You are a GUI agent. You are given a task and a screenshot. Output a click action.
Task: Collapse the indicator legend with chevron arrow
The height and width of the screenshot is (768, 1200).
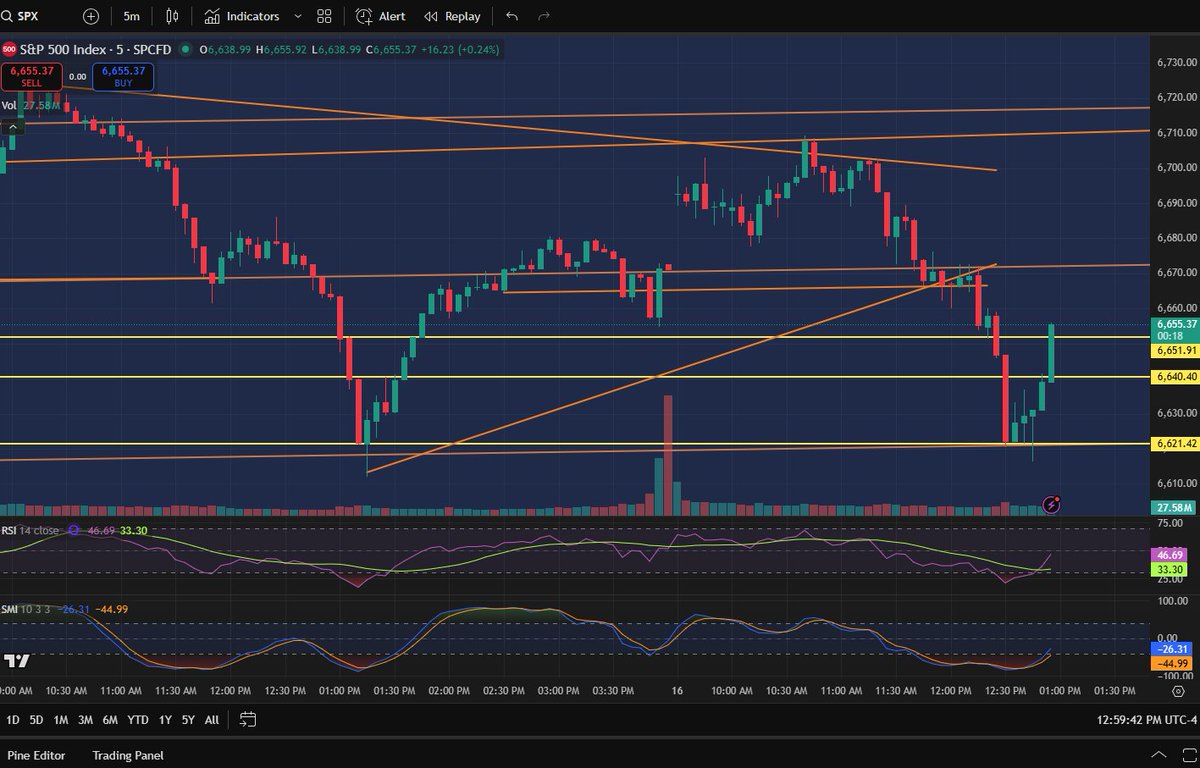(x=13, y=127)
